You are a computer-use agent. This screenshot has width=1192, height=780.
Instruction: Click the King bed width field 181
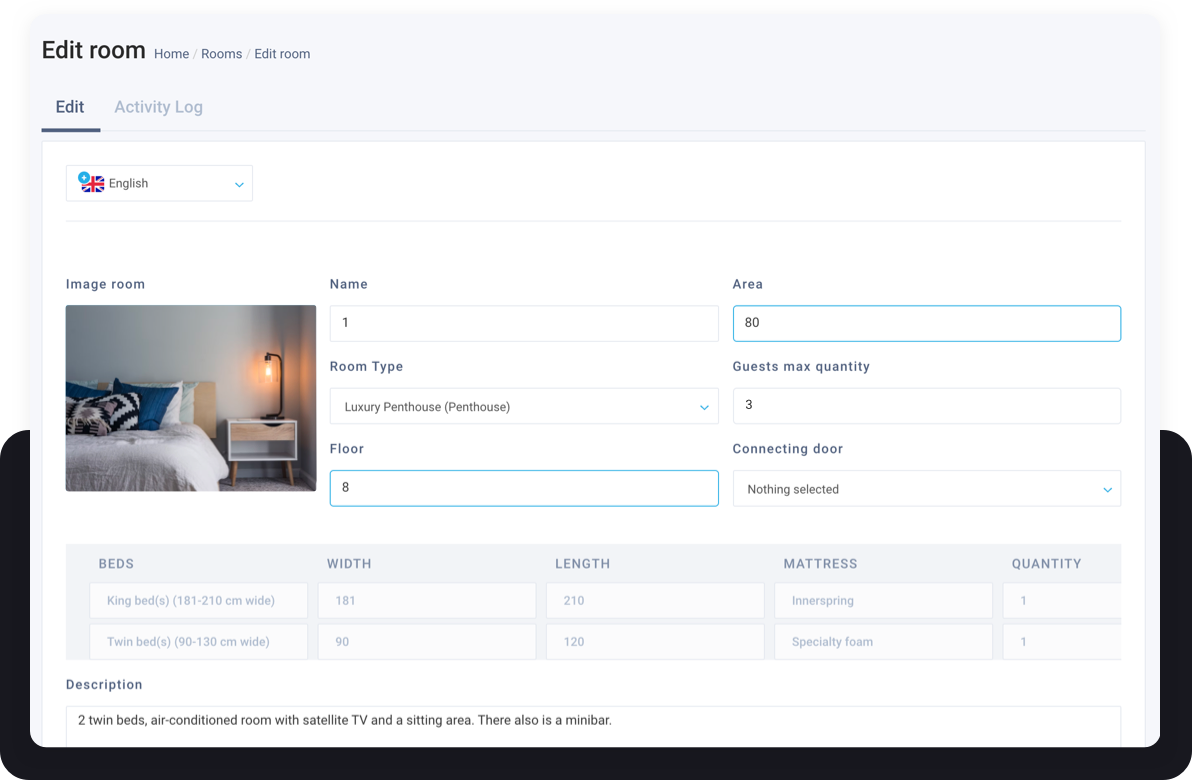[x=427, y=601]
